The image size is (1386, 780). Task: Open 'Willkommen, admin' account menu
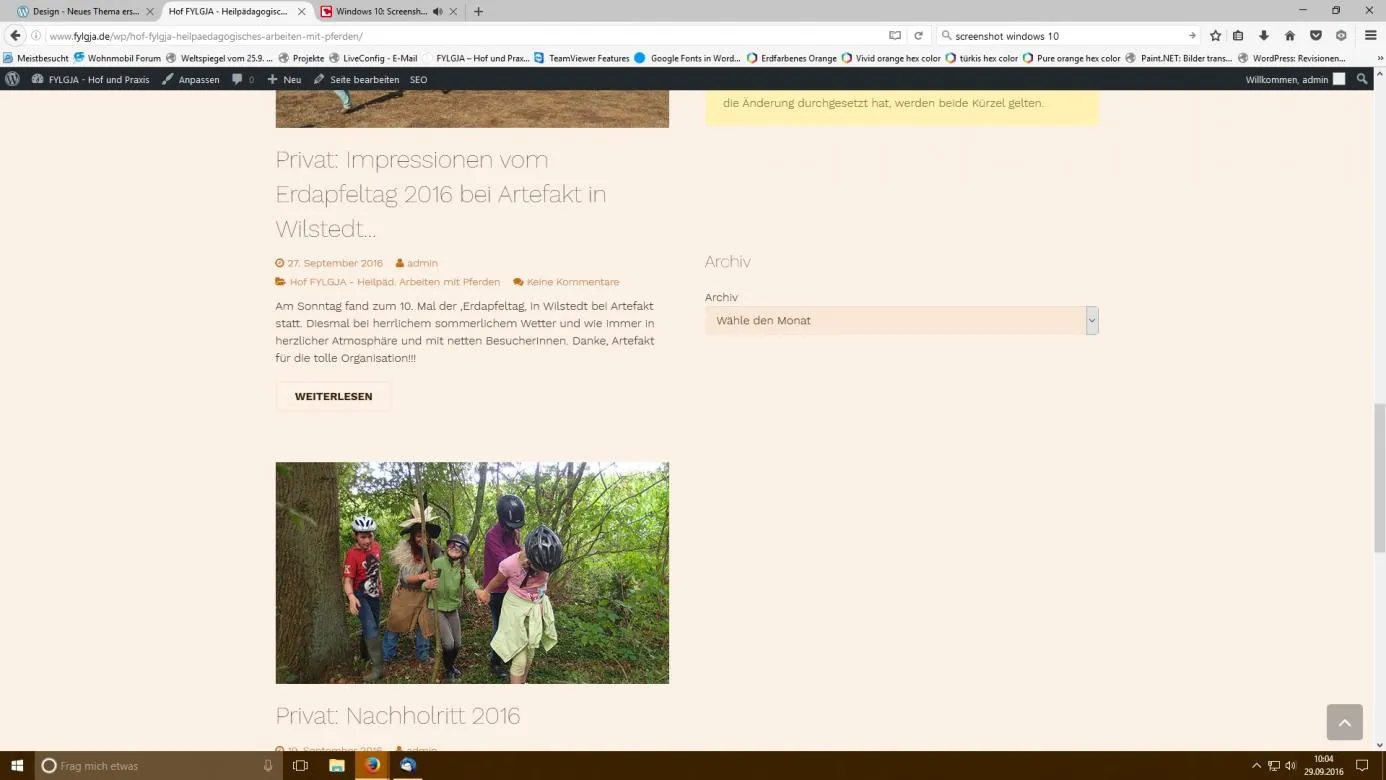1295,79
